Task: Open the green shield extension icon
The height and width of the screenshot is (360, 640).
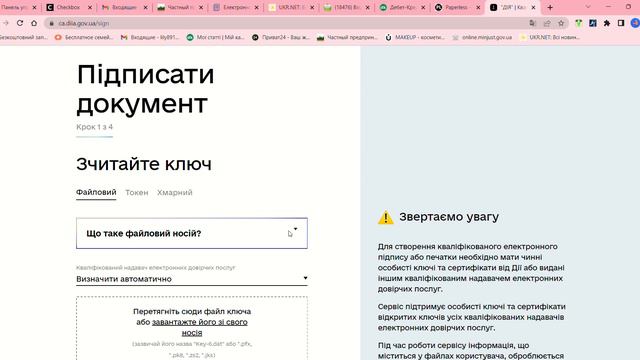Action: click(x=578, y=23)
